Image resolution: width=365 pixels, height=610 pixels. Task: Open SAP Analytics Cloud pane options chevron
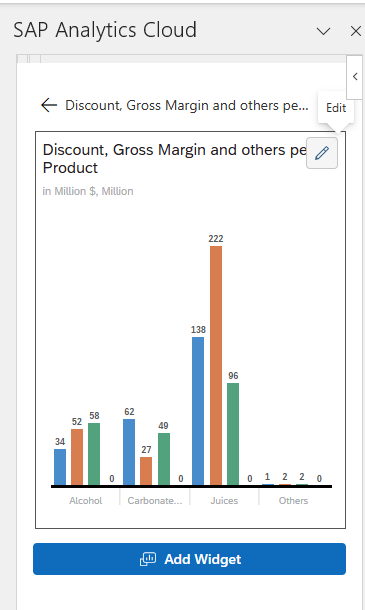click(323, 31)
